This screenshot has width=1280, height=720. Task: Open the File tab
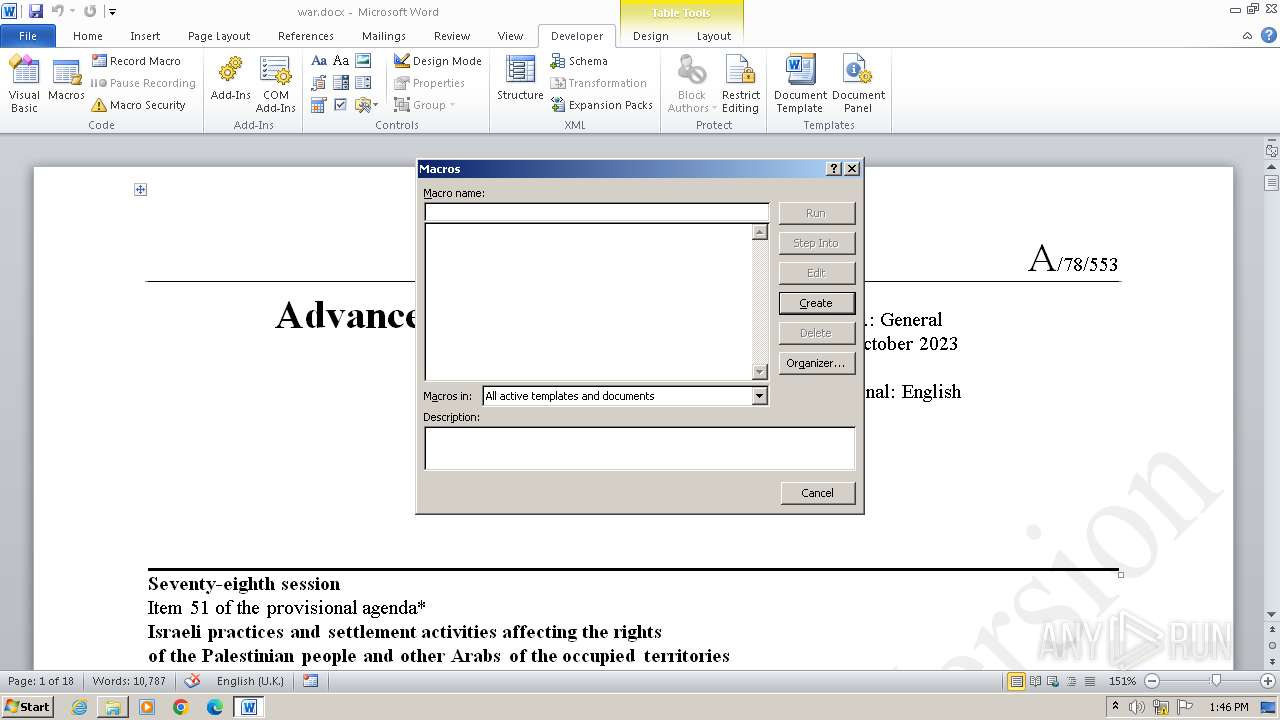pos(28,36)
